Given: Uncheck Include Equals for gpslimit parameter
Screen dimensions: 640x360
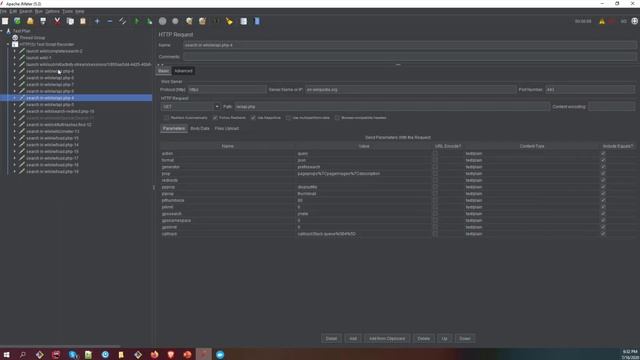Looking at the screenshot, I should pyautogui.click(x=603, y=227).
